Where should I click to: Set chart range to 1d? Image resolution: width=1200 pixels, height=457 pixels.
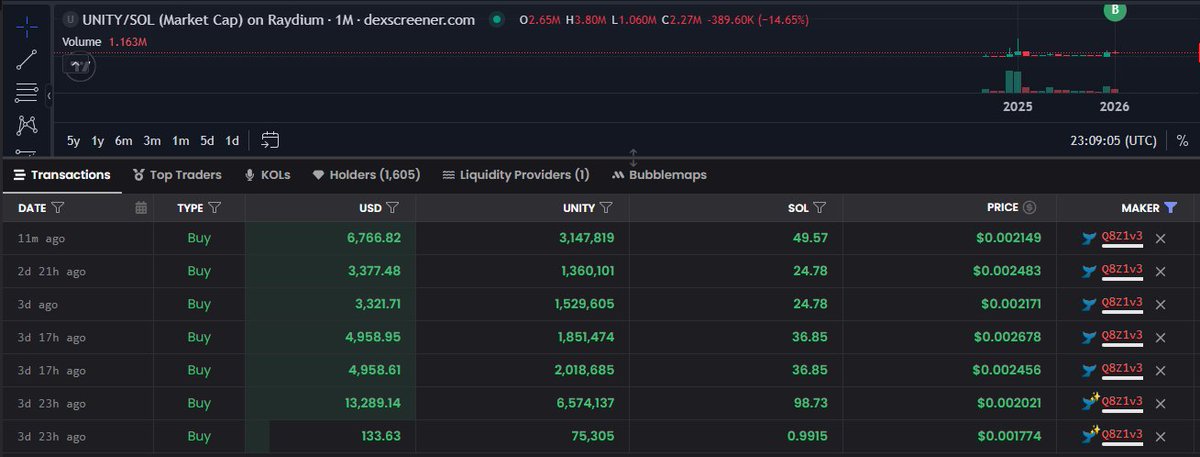click(232, 141)
